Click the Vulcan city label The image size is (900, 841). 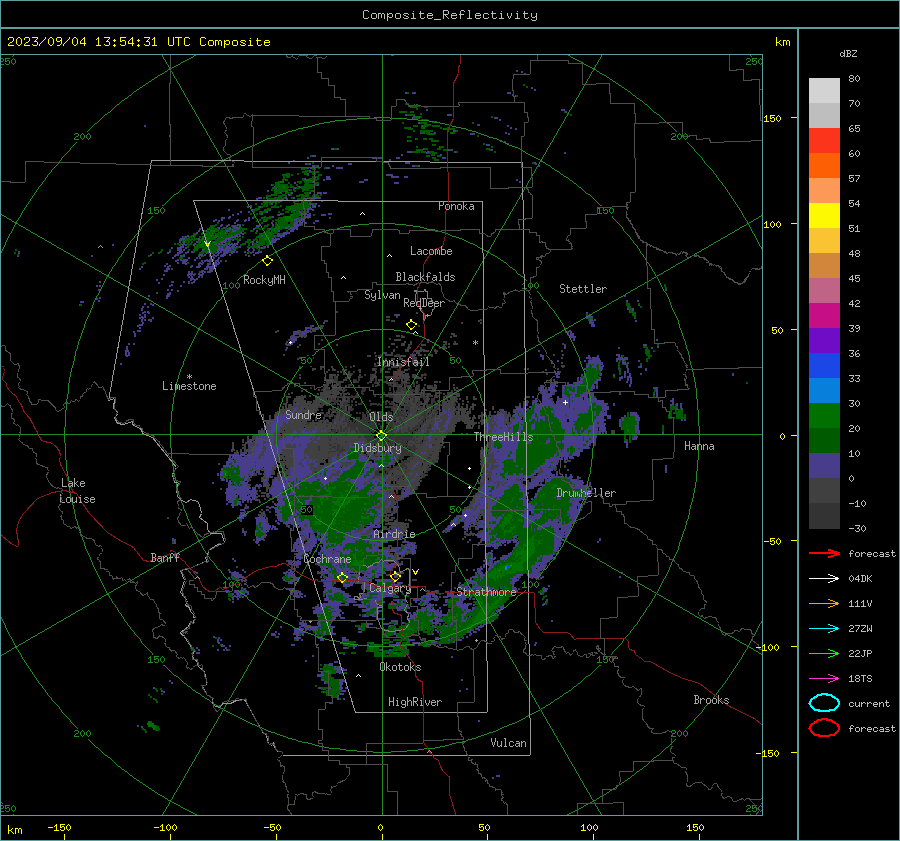tap(508, 743)
